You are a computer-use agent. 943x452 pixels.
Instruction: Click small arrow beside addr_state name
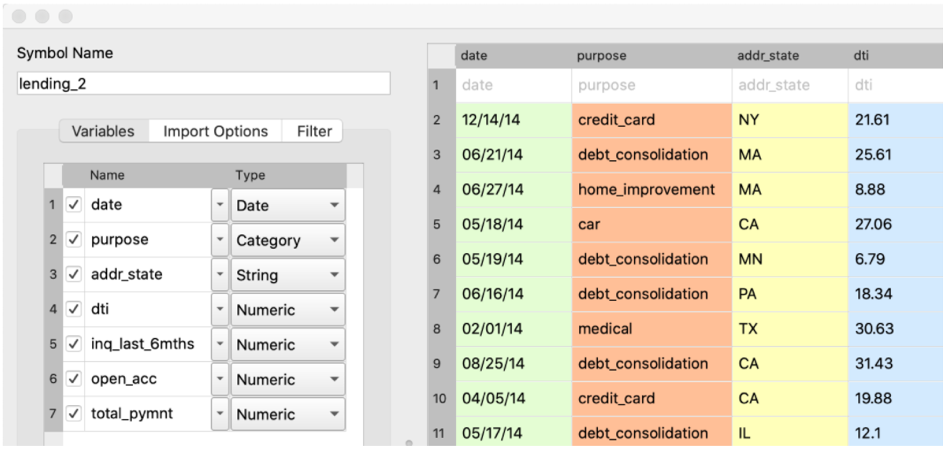(x=219, y=276)
